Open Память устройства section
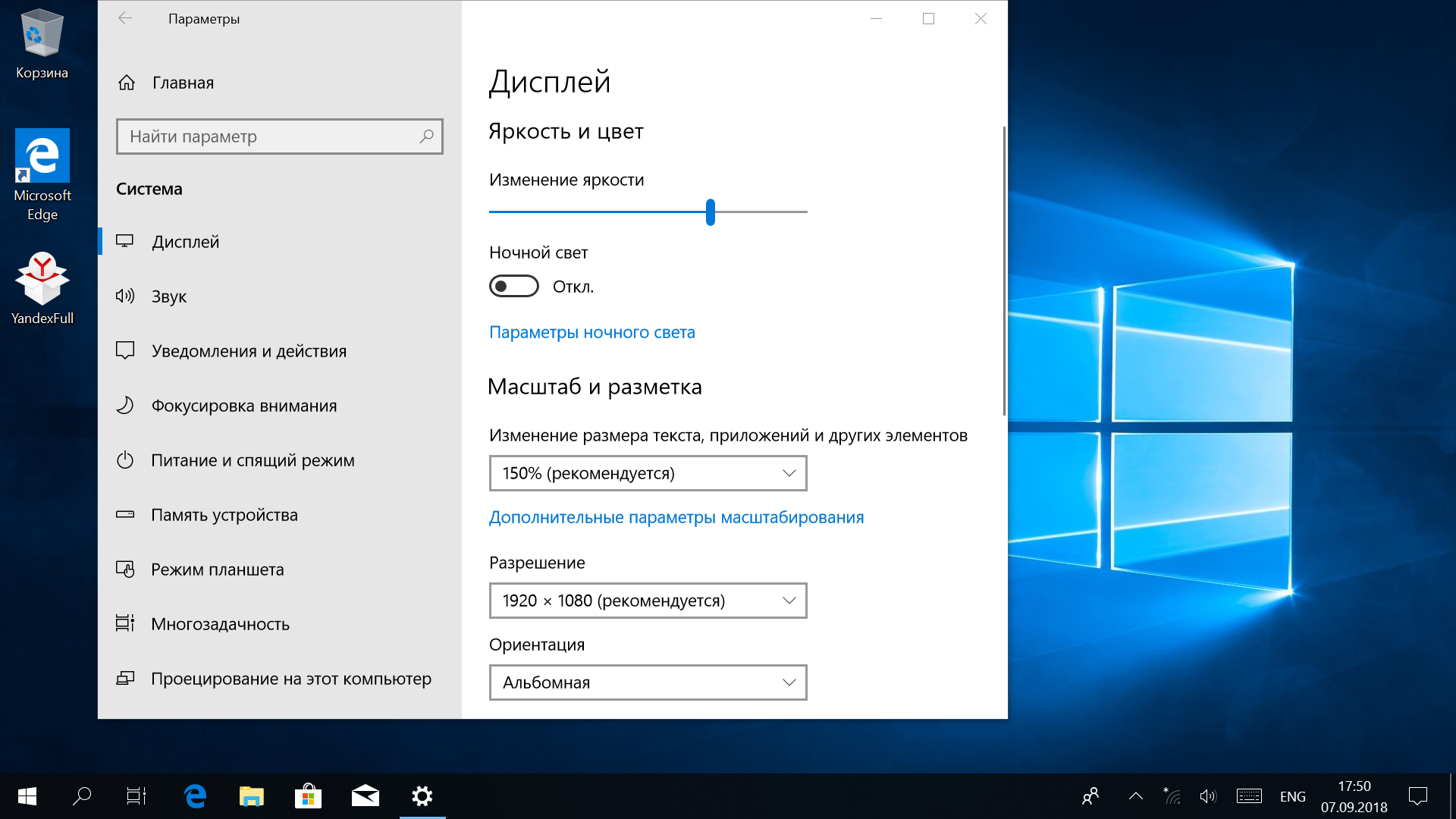 pos(280,514)
